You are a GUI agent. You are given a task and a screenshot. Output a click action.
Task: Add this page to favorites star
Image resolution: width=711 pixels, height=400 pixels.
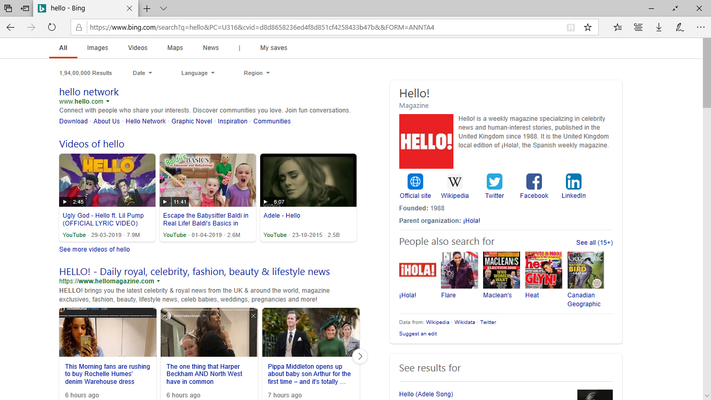click(588, 27)
